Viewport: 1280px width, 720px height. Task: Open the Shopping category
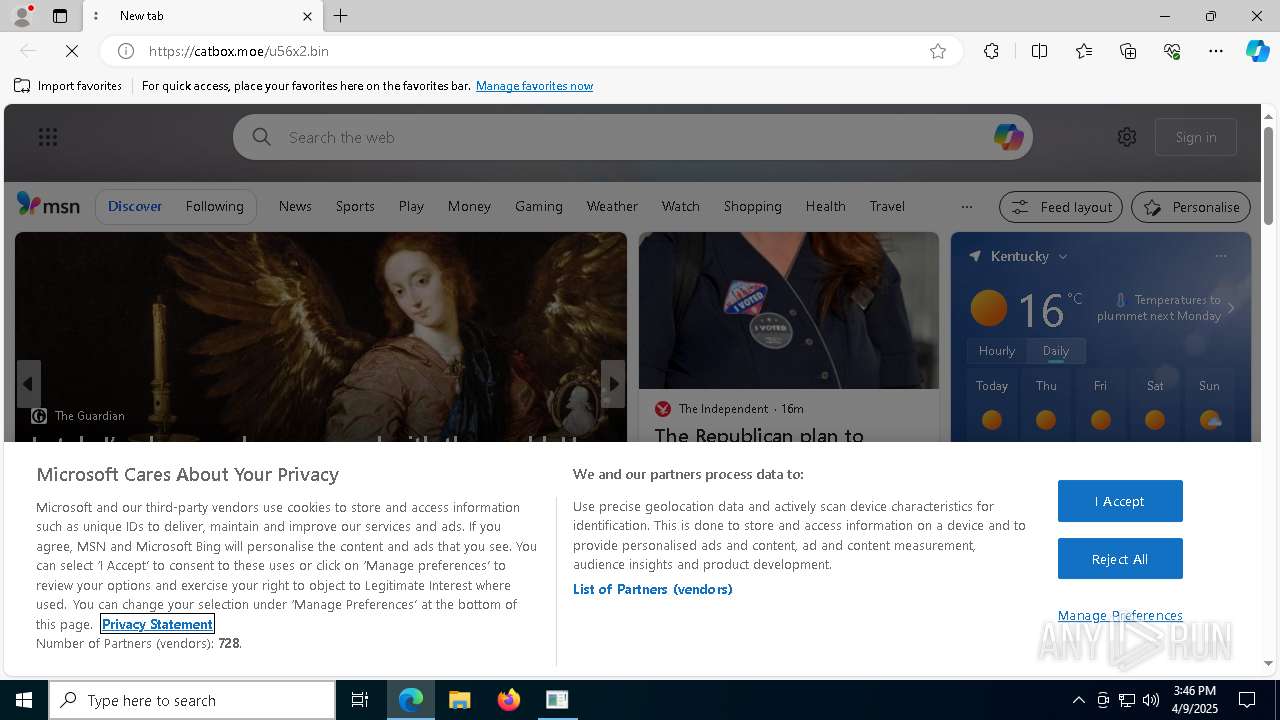pyautogui.click(x=753, y=206)
